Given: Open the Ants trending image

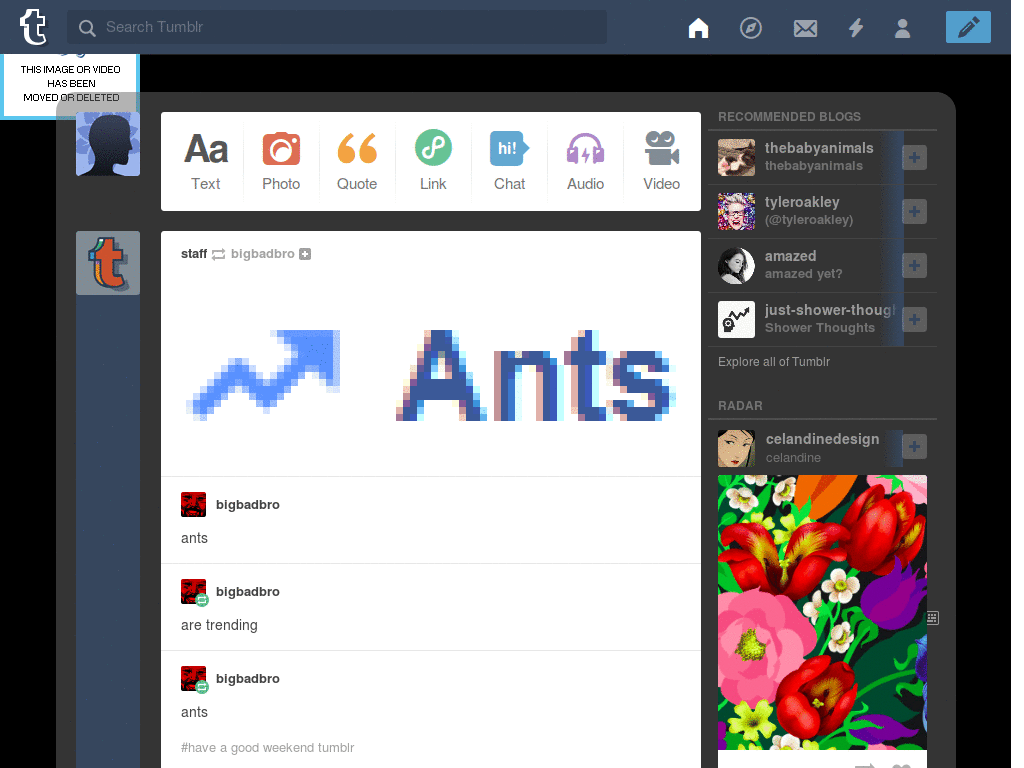Looking at the screenshot, I should pyautogui.click(x=431, y=374).
